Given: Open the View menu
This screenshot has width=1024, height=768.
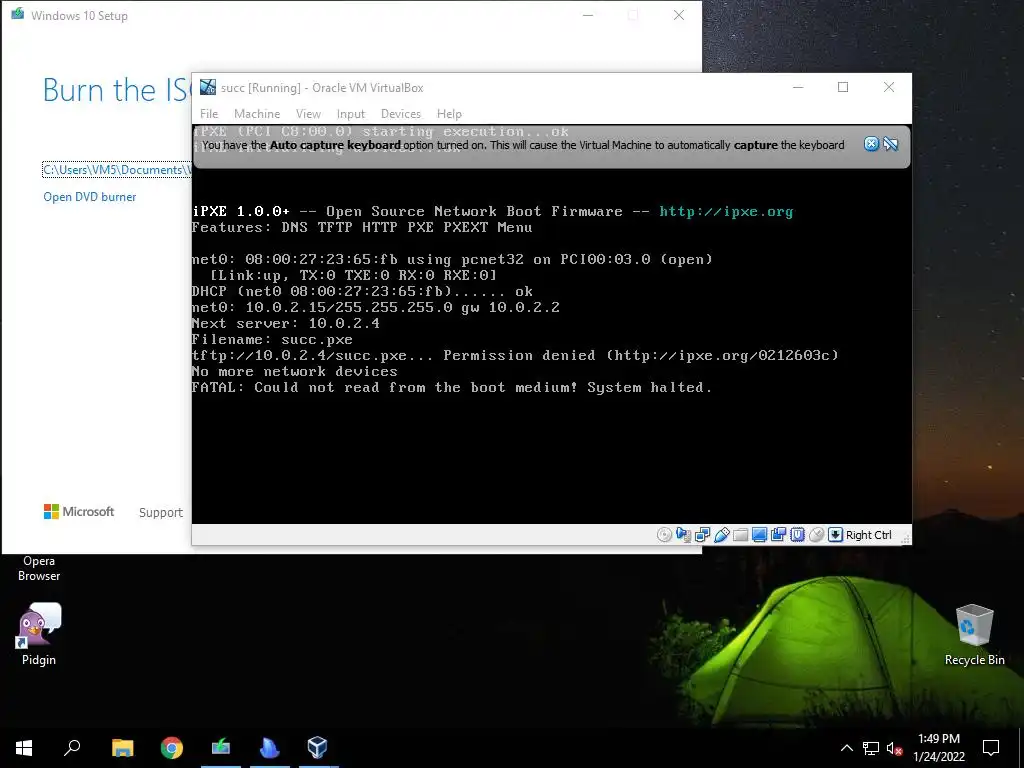Looking at the screenshot, I should click(x=308, y=114).
